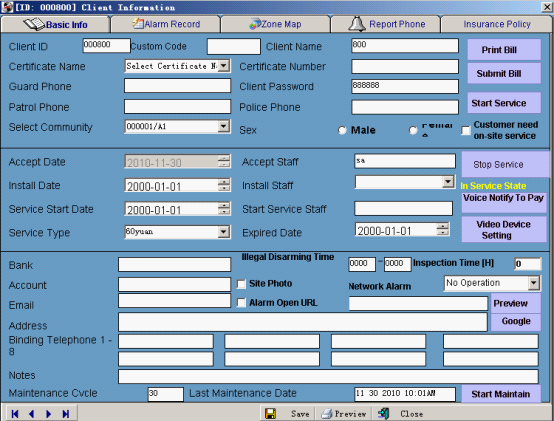This screenshot has height=421, width=554.
Task: Open the Network Alarm dropdown
Action: 534,283
